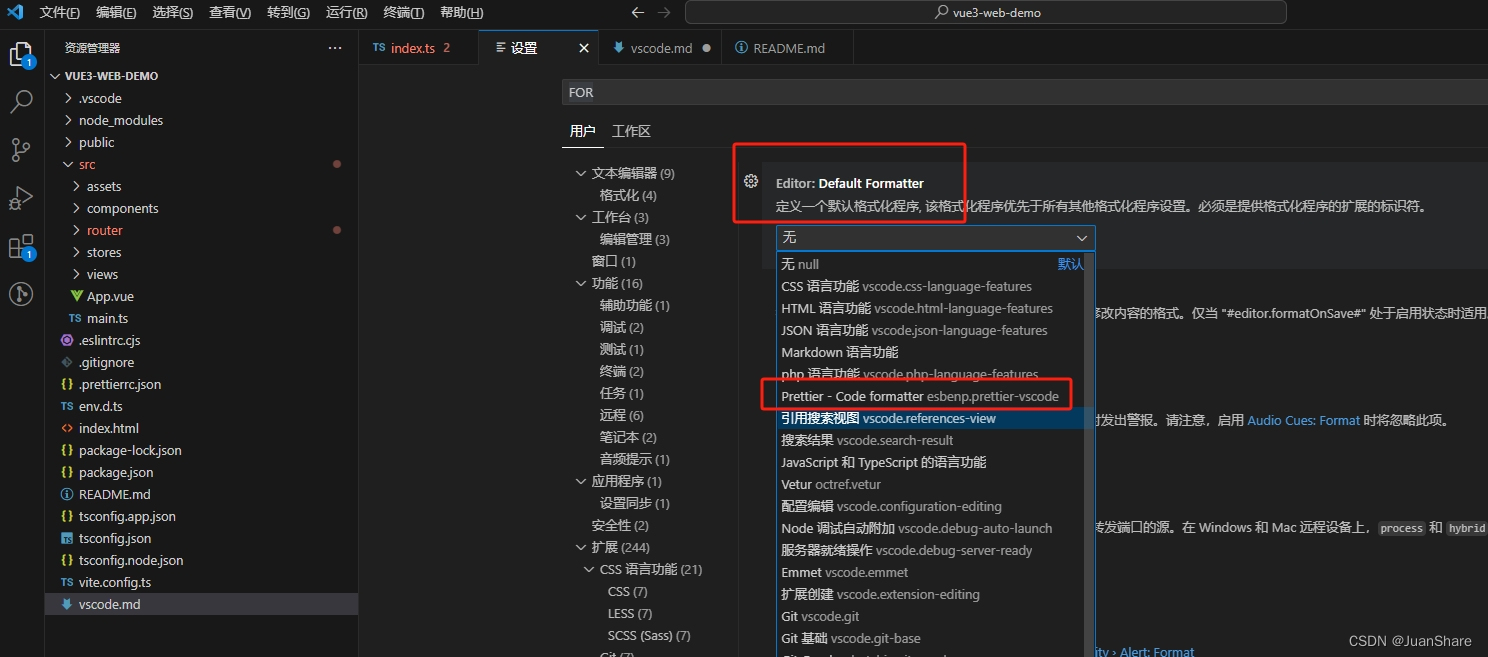
Task: Select 用户 settings tab
Action: click(x=582, y=131)
